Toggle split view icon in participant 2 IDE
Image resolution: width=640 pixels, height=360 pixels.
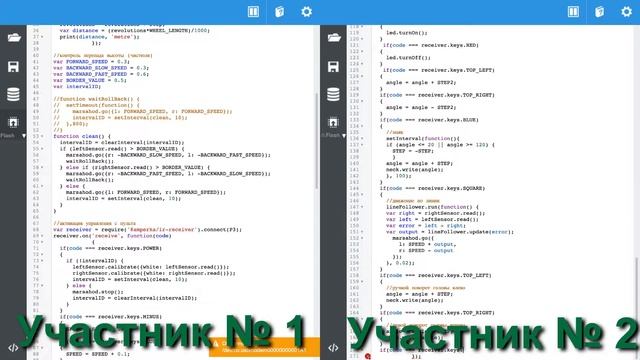point(573,11)
